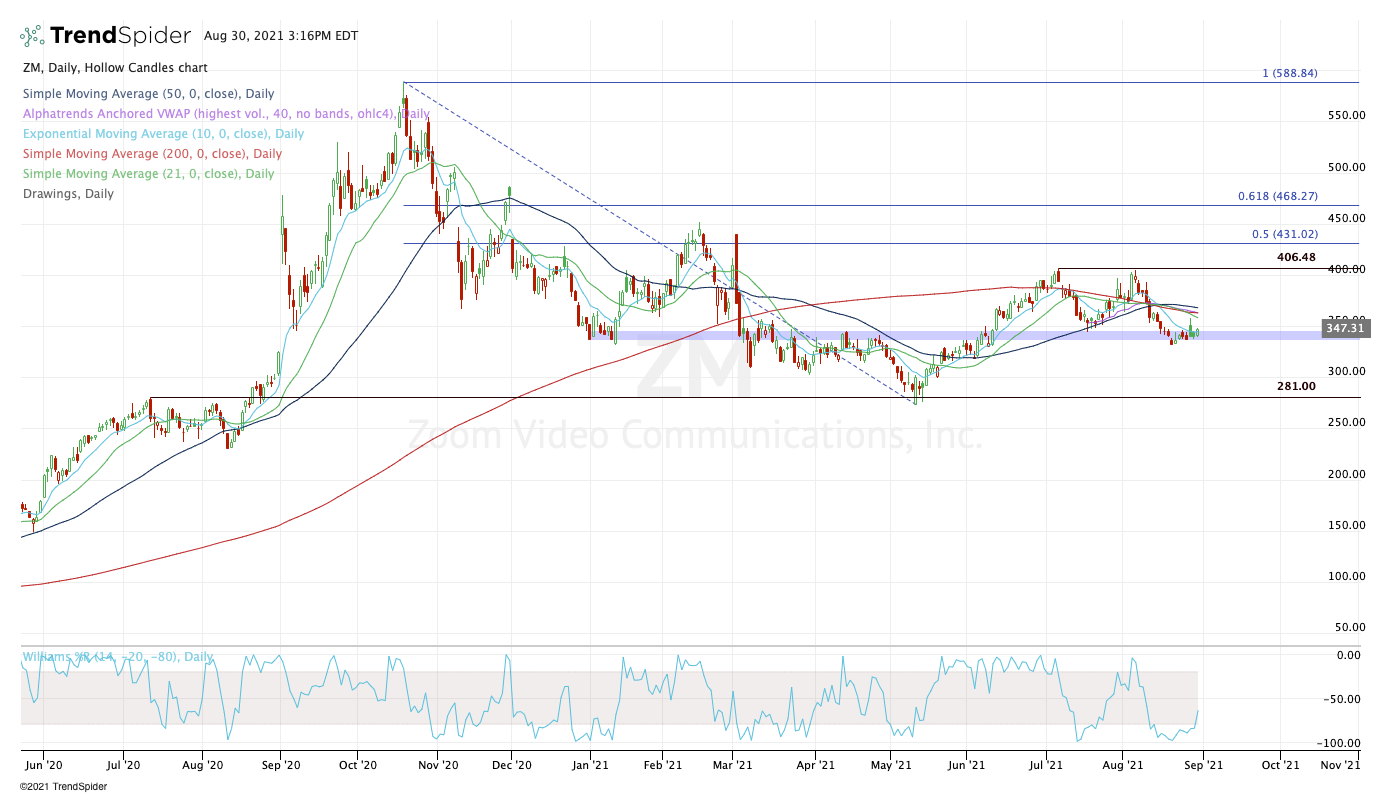Image resolution: width=1391 pixels, height=796 pixels.
Task: Click the 281.00 support price label
Action: point(1296,386)
